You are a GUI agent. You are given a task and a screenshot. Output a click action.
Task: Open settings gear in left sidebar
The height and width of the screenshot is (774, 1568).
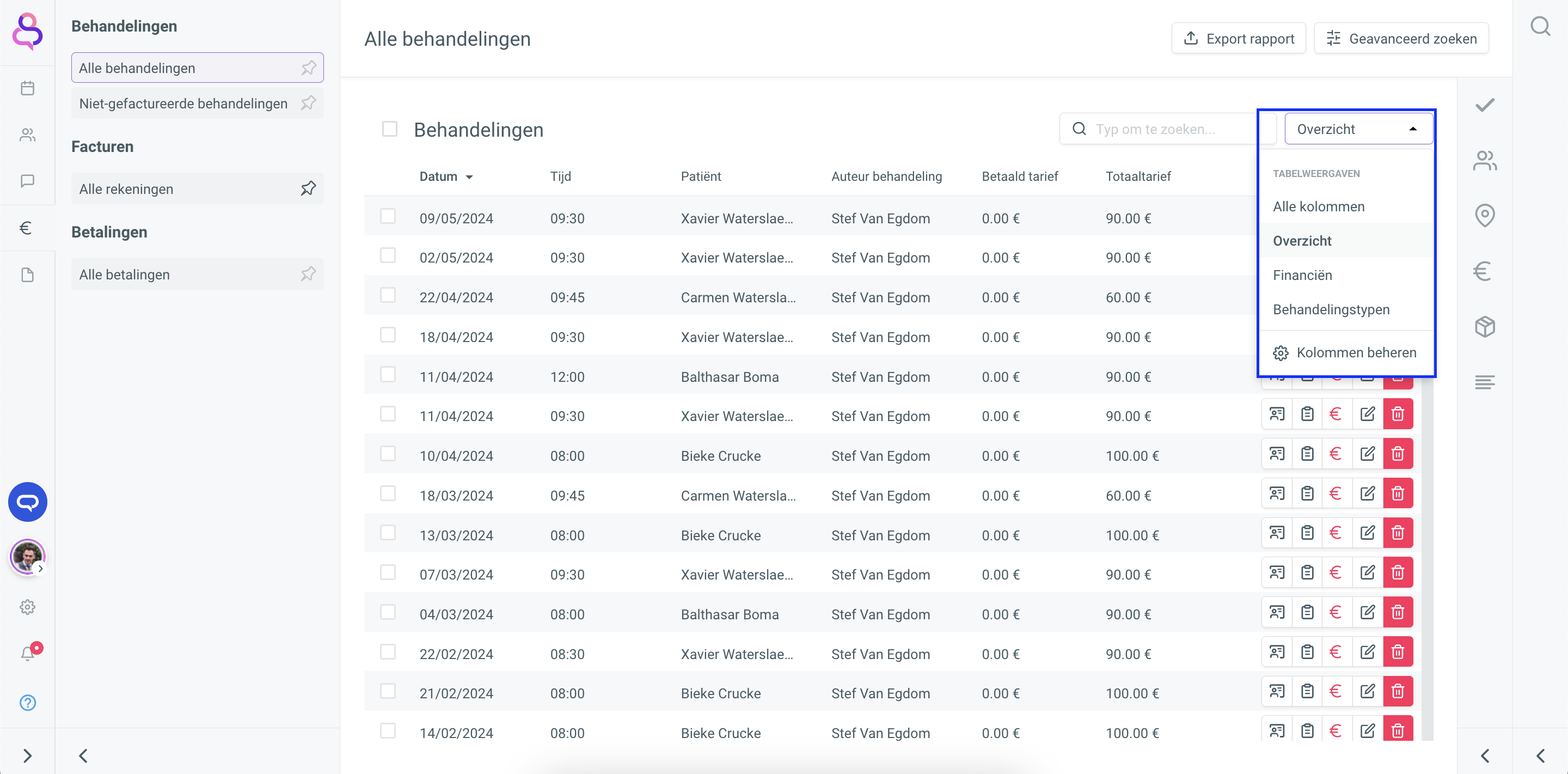(x=27, y=607)
